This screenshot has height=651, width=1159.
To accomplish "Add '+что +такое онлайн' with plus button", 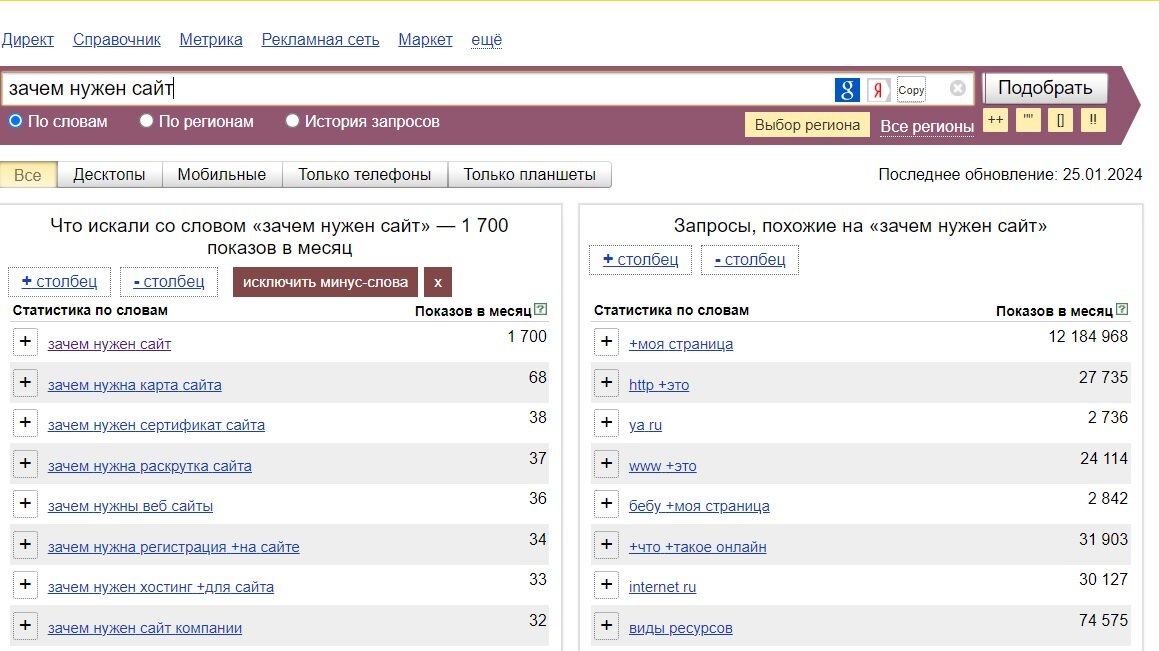I will (x=607, y=544).
